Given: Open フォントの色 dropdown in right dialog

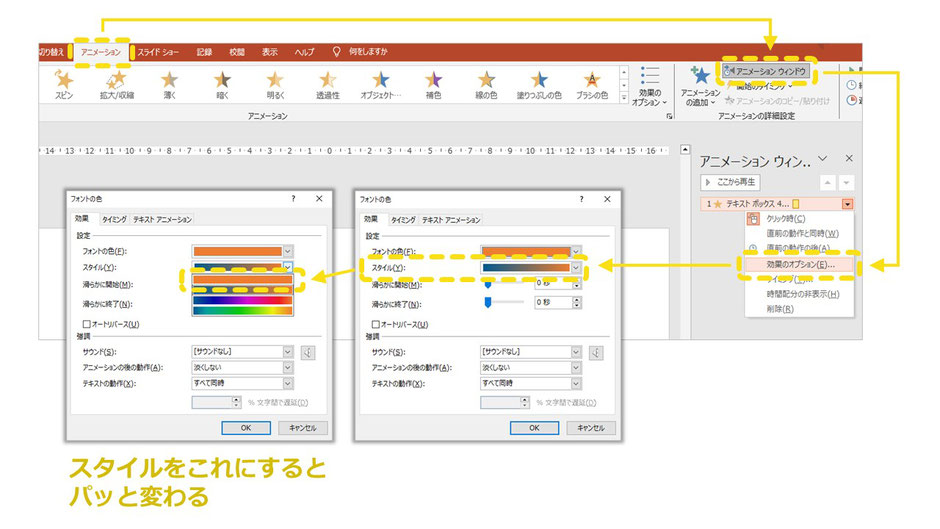Looking at the screenshot, I should 576,251.
